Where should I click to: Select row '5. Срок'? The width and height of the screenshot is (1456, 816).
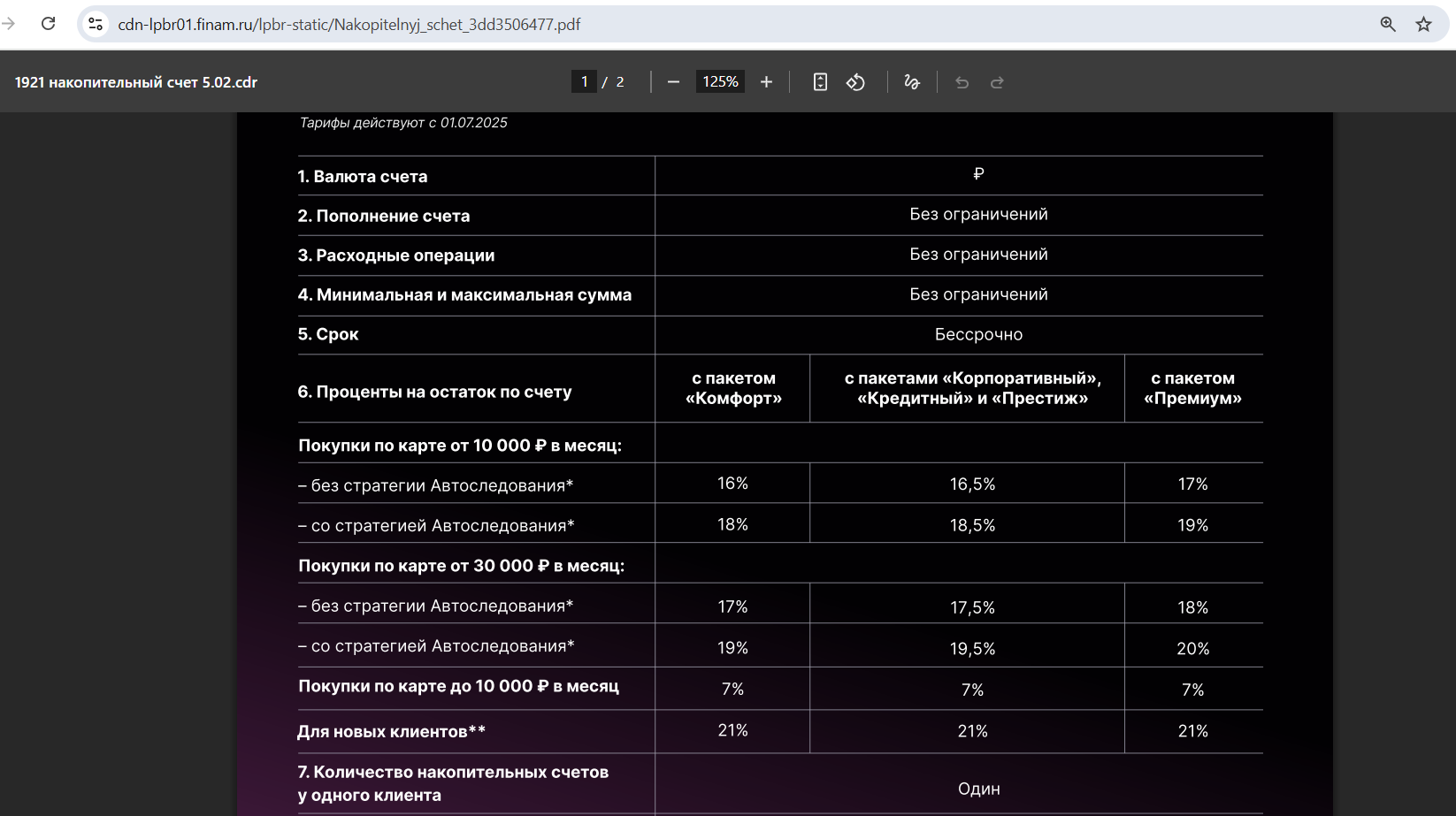780,335
